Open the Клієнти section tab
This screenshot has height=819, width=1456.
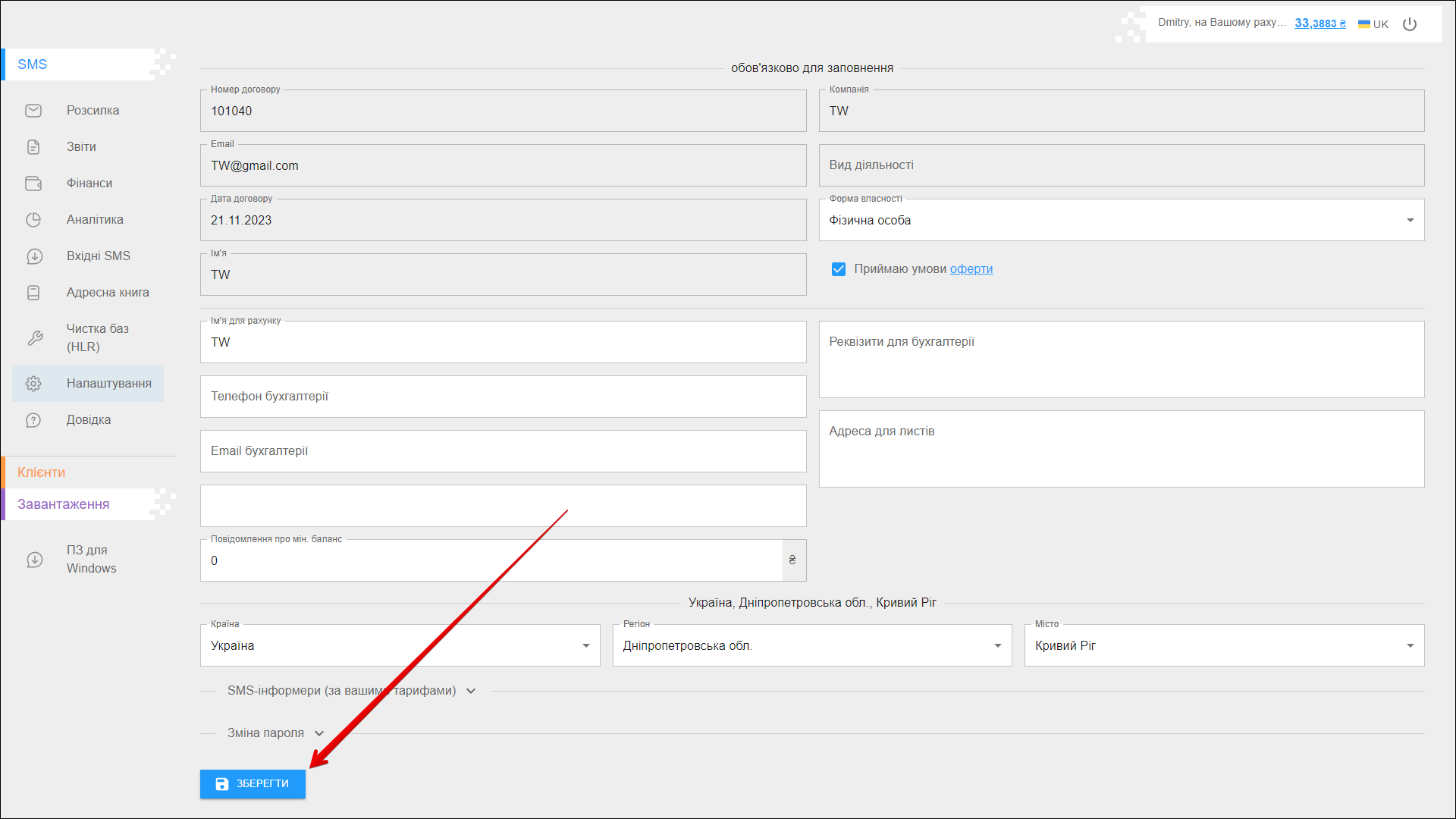click(42, 472)
